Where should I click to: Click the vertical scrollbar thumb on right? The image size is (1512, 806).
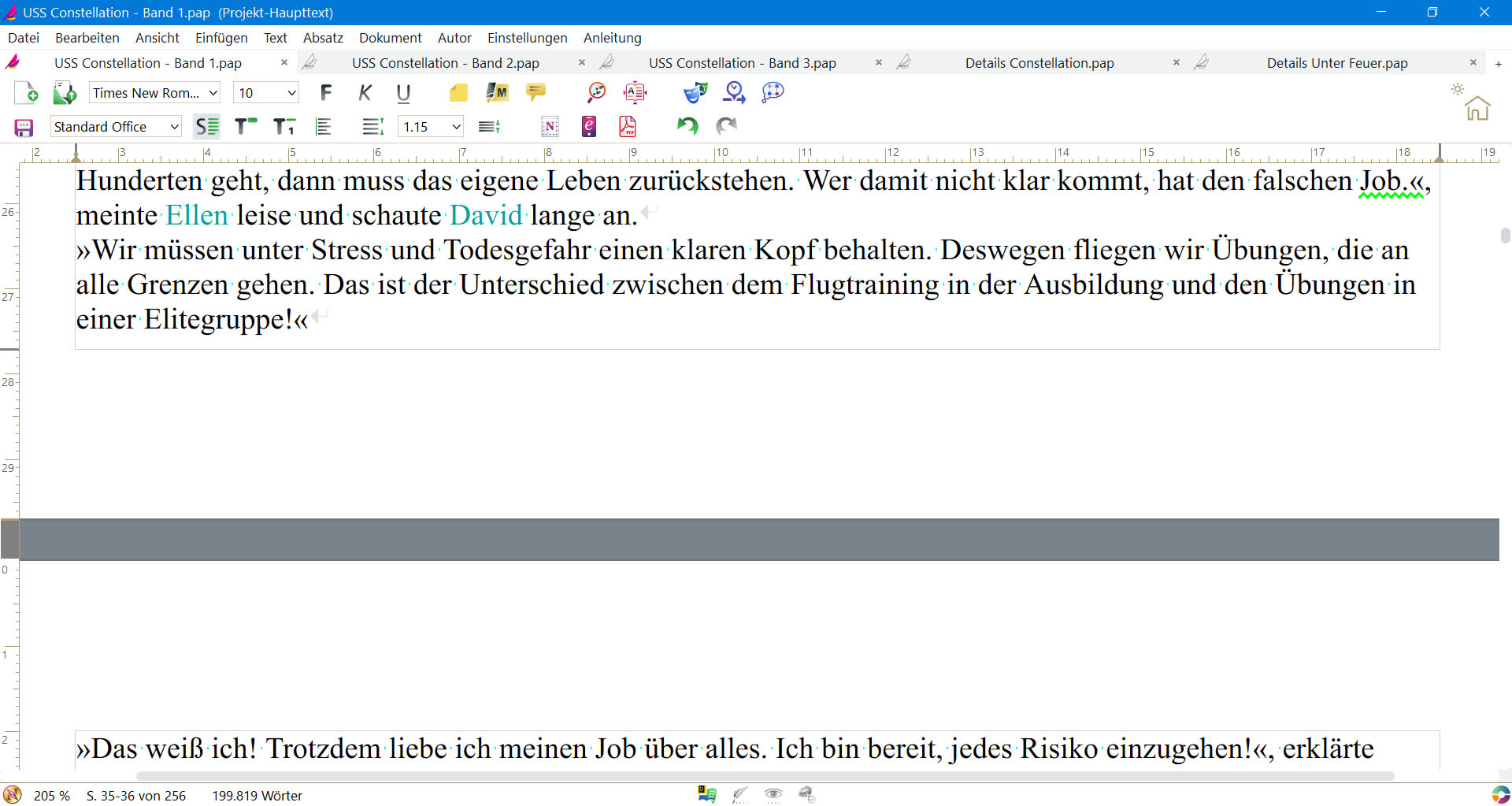(1505, 236)
